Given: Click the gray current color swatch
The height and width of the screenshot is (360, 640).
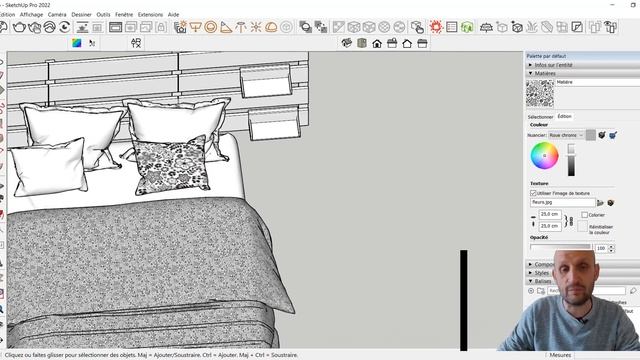Looking at the screenshot, I should coord(591,135).
